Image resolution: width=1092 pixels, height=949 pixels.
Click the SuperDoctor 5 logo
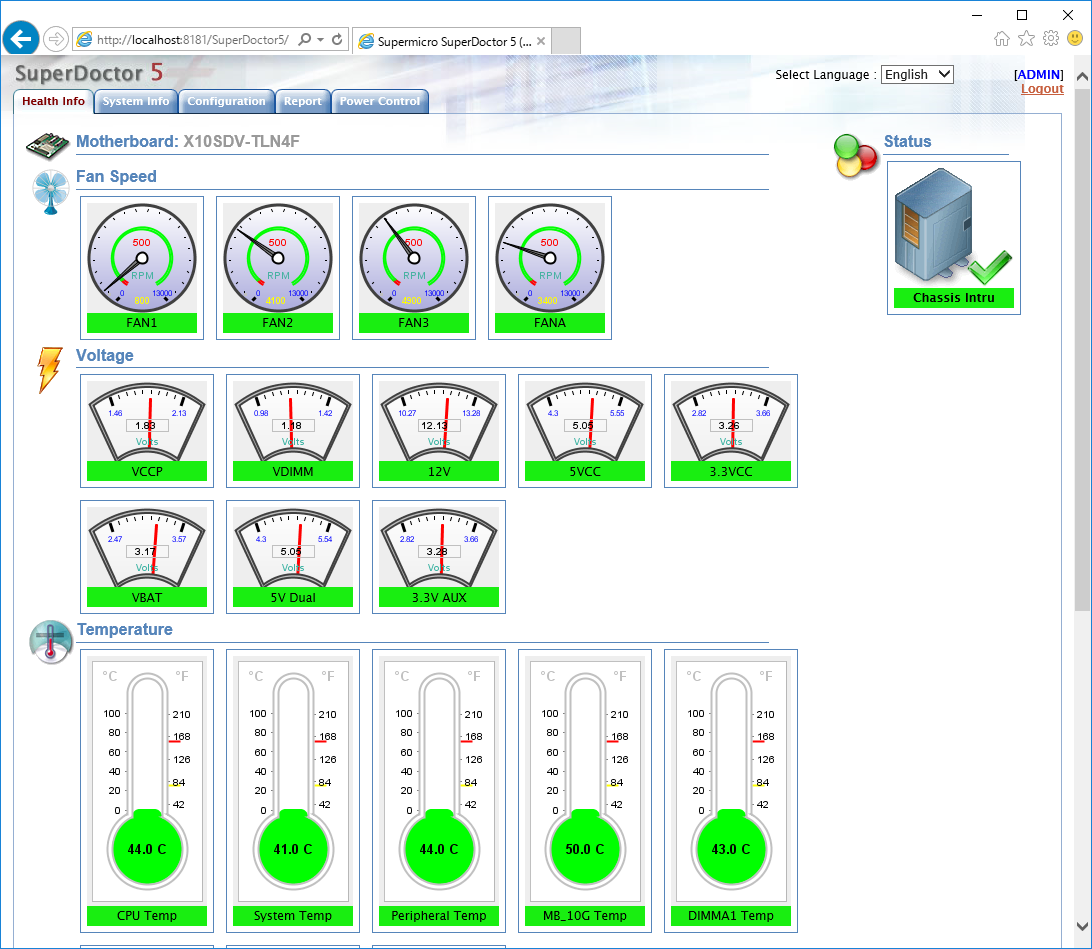tap(88, 72)
